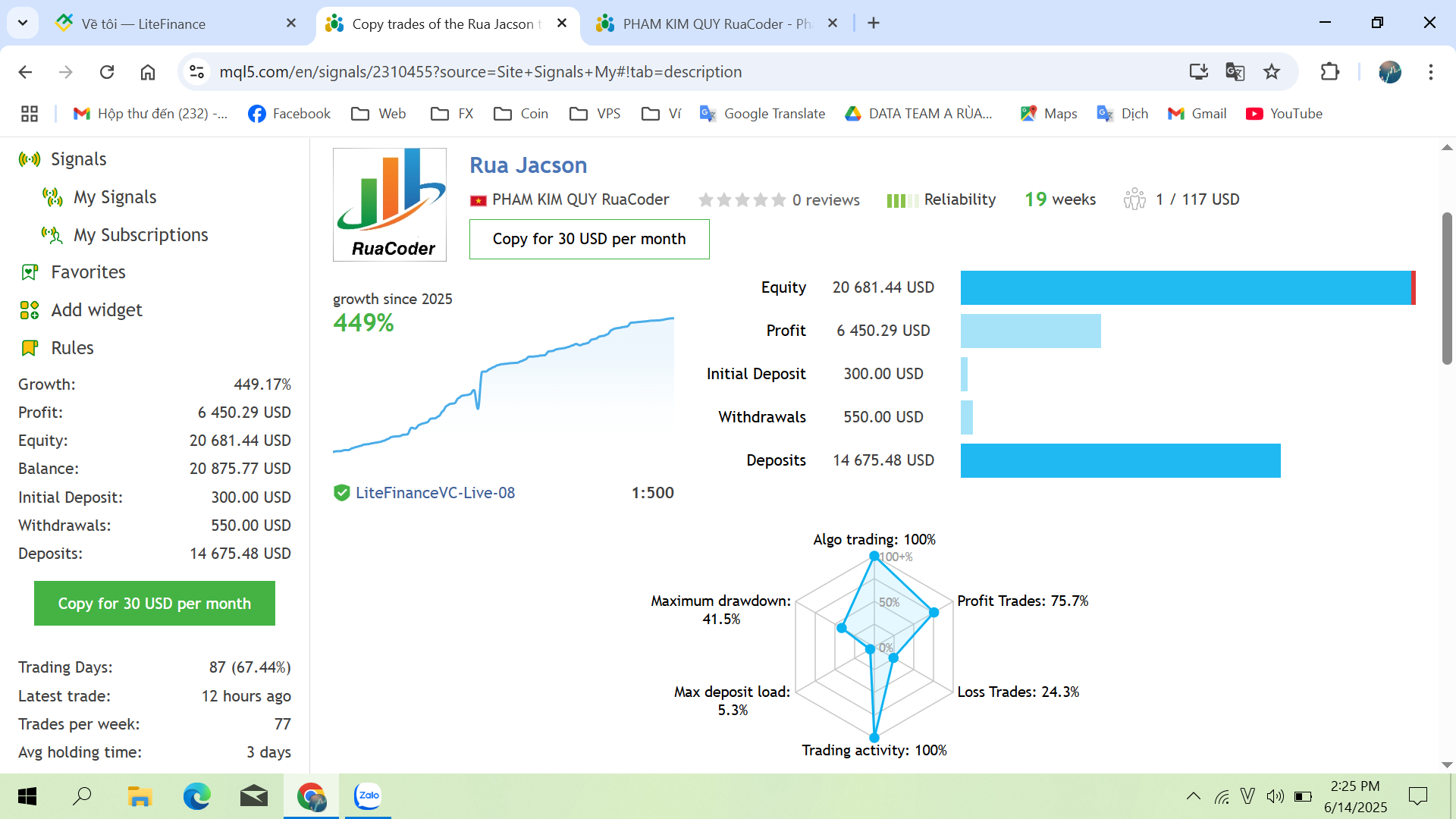Open a new browser tab
Screen dimensions: 1456x819
(874, 24)
